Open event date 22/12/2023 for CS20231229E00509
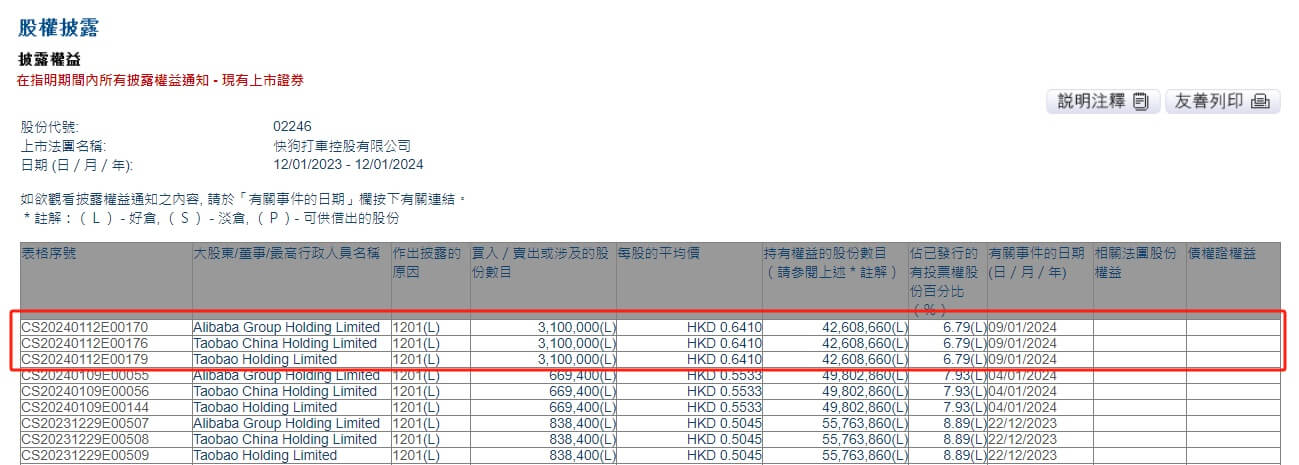 point(1023,455)
